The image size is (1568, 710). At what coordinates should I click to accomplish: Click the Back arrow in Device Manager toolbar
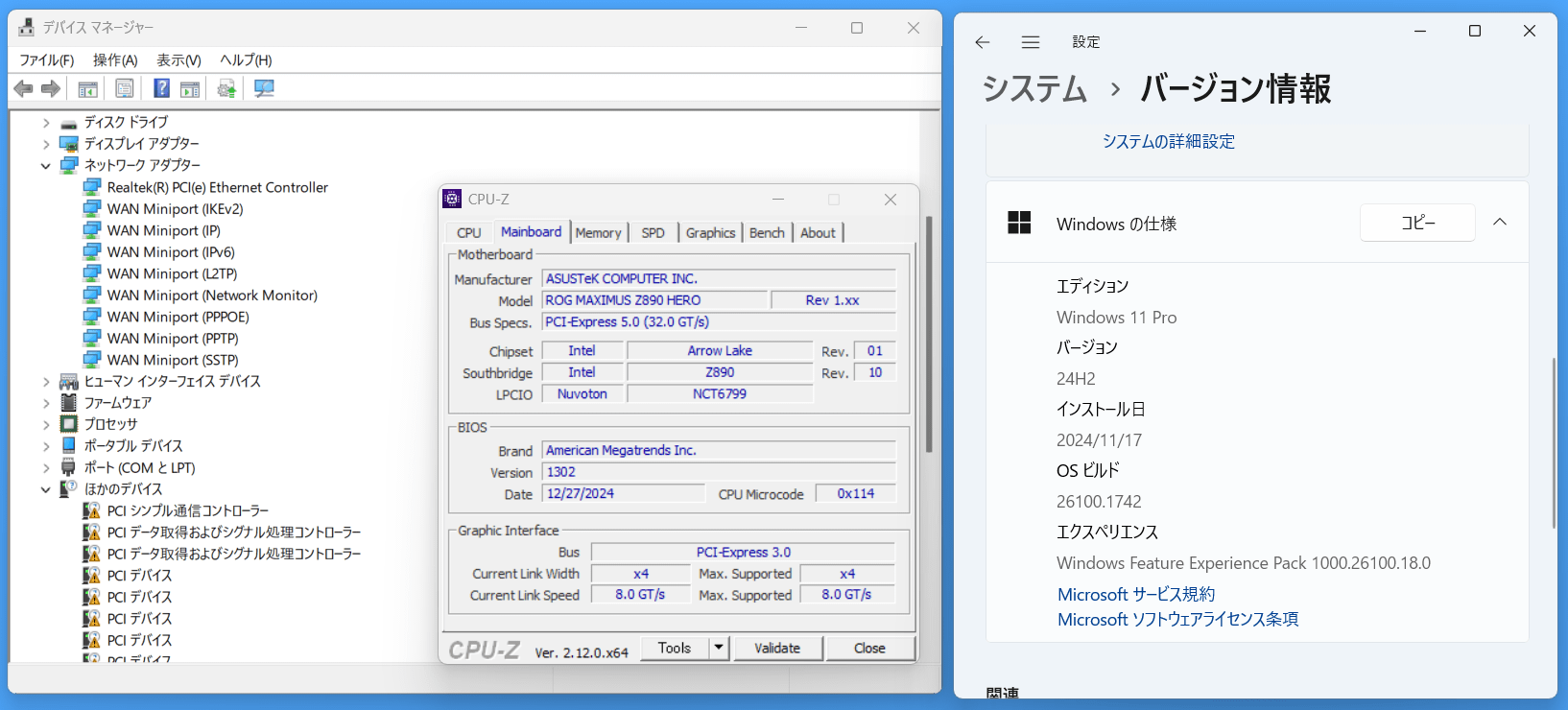pos(24,89)
